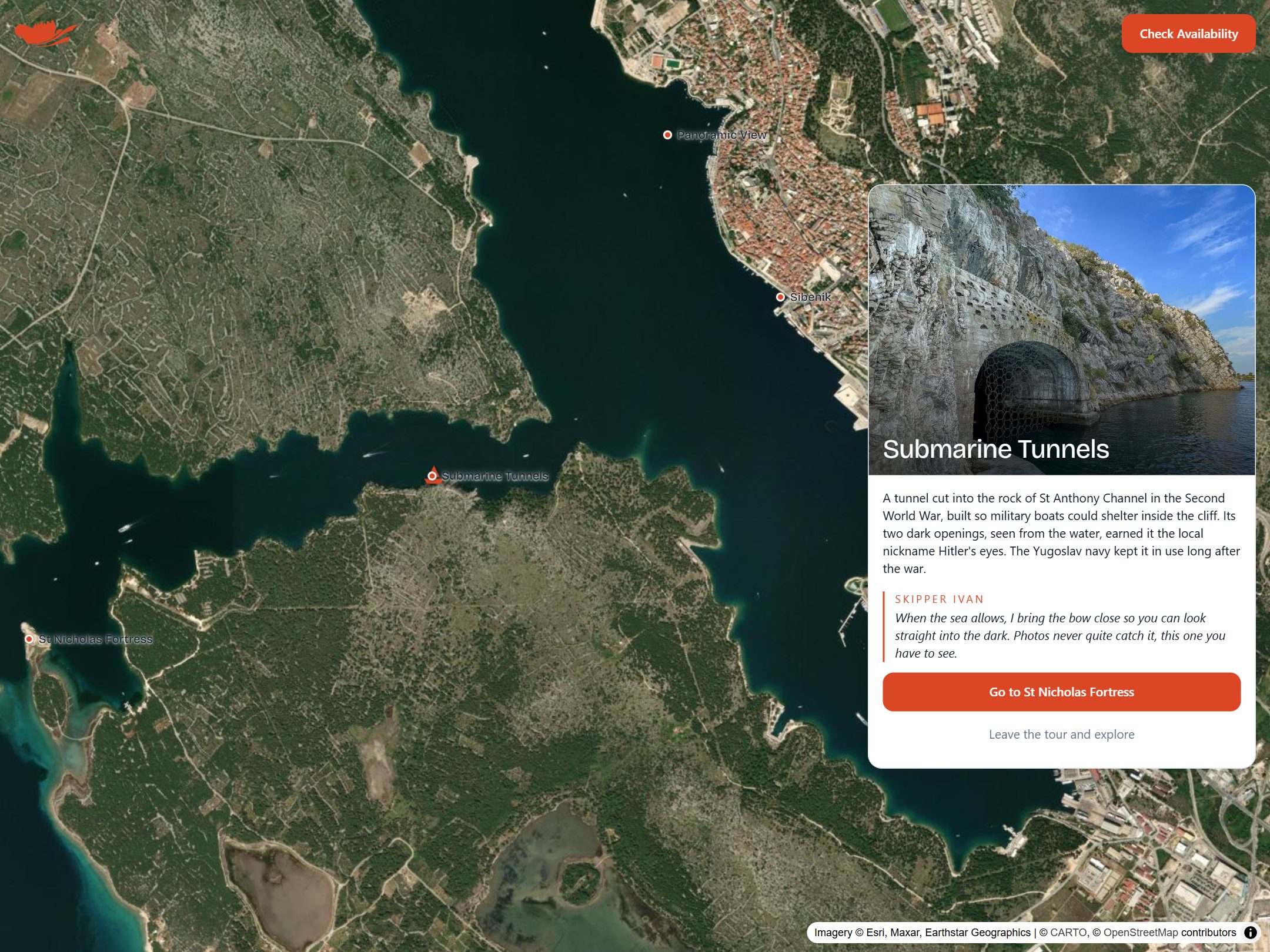This screenshot has width=1270, height=952.
Task: Click the Check Availability button
Action: 1188,34
